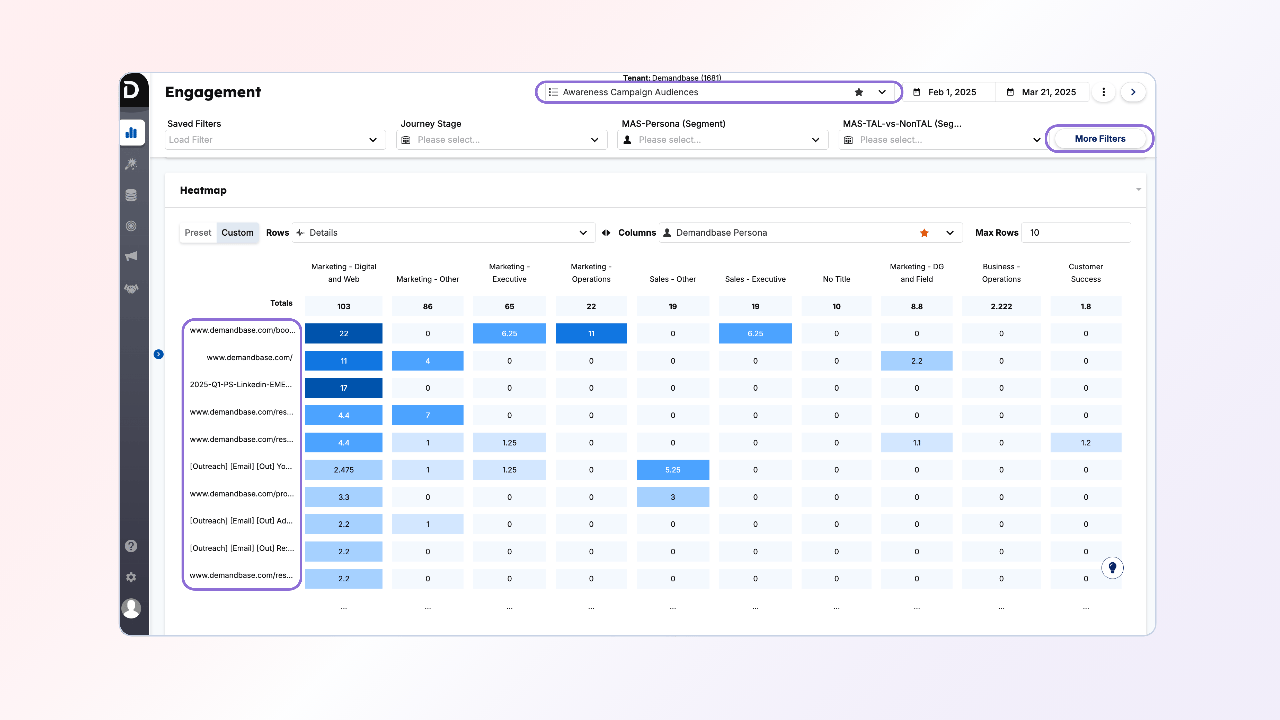Click the database icon in sidebar
1280x720 pixels.
pos(131,195)
